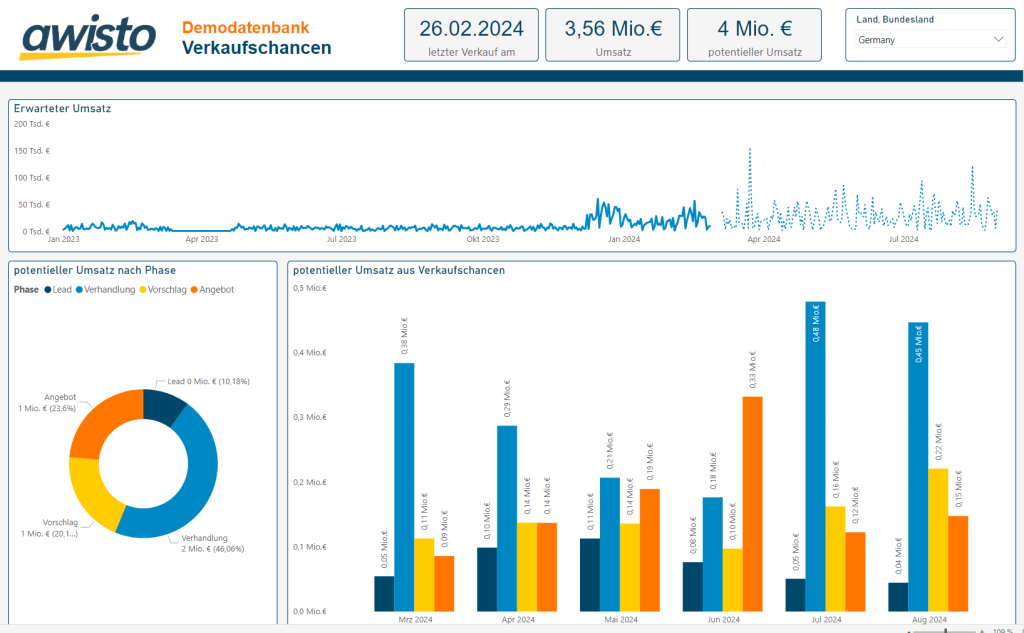1024x633 pixels.
Task: Click the Lead legend color marker
Action: point(48,289)
